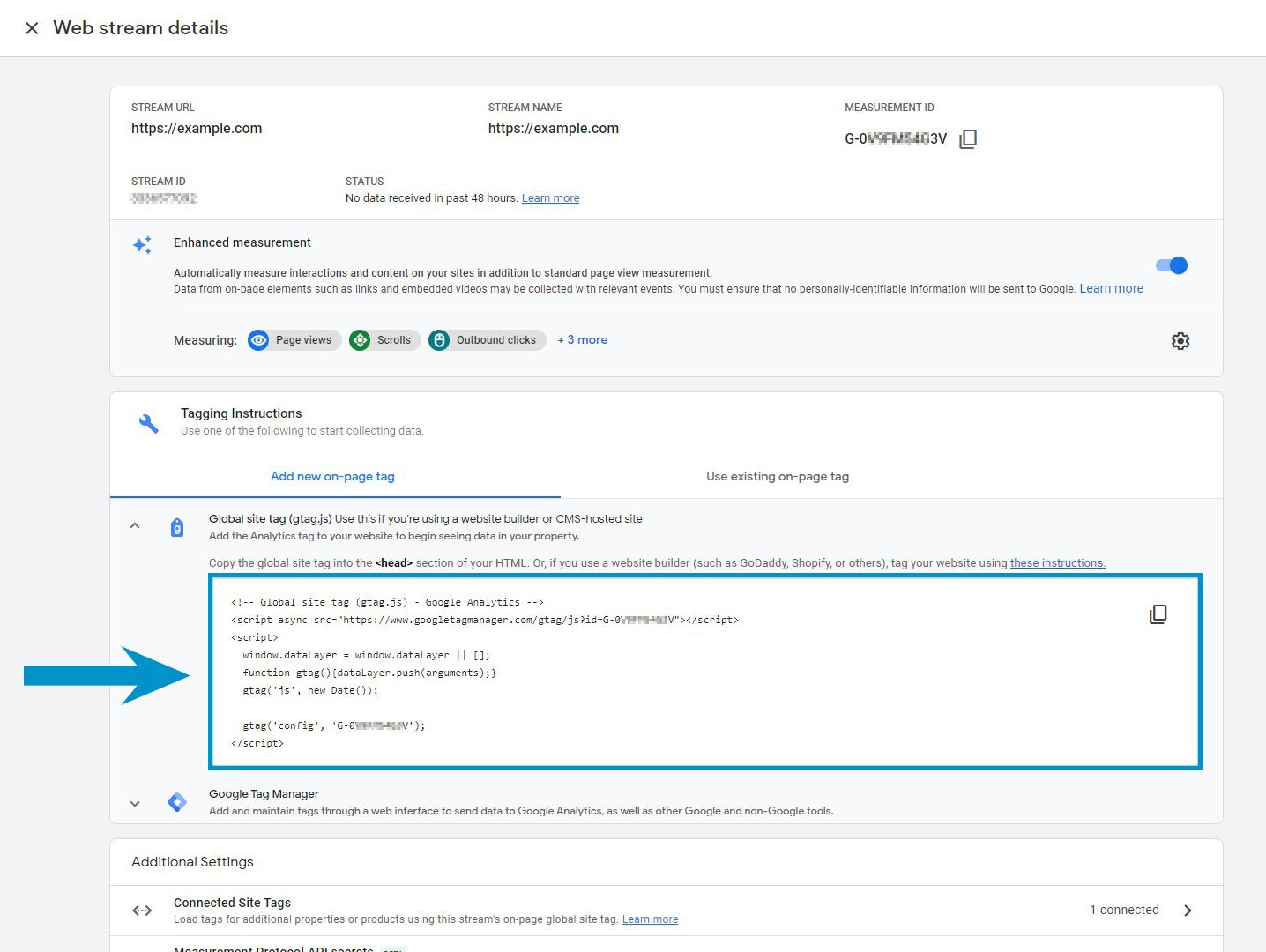Click the Enhanced measurement sparkle icon
Viewport: 1266px width, 952px height.
point(142,246)
